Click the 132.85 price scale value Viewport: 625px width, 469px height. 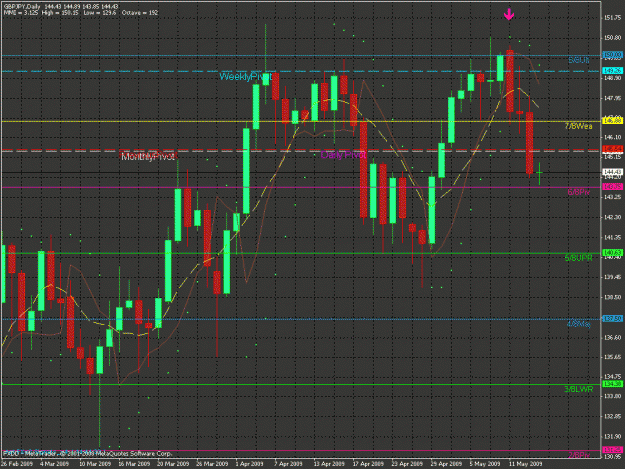point(613,417)
